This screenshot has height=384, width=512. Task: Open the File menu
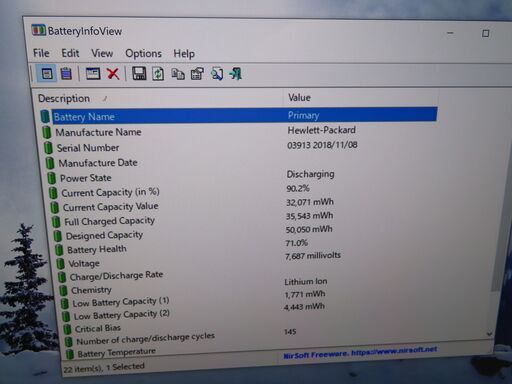coord(41,53)
